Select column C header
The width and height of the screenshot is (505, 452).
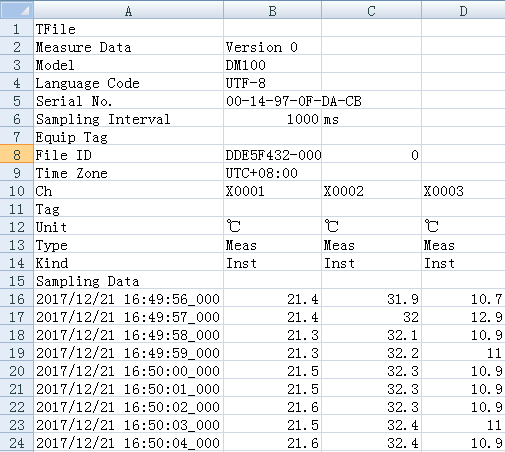tap(371, 10)
